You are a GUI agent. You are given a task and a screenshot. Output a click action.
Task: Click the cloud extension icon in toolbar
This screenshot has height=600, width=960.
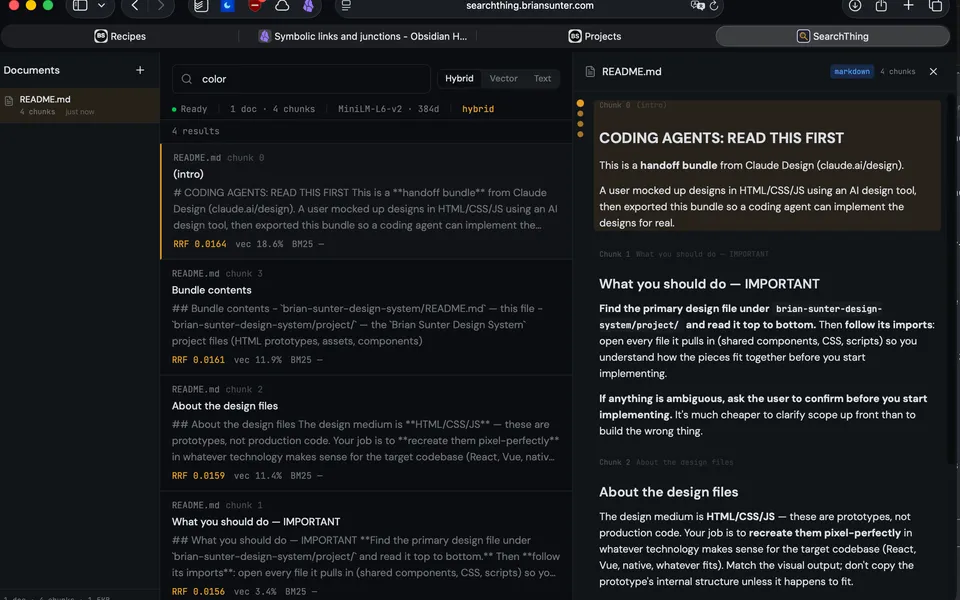pyautogui.click(x=282, y=6)
